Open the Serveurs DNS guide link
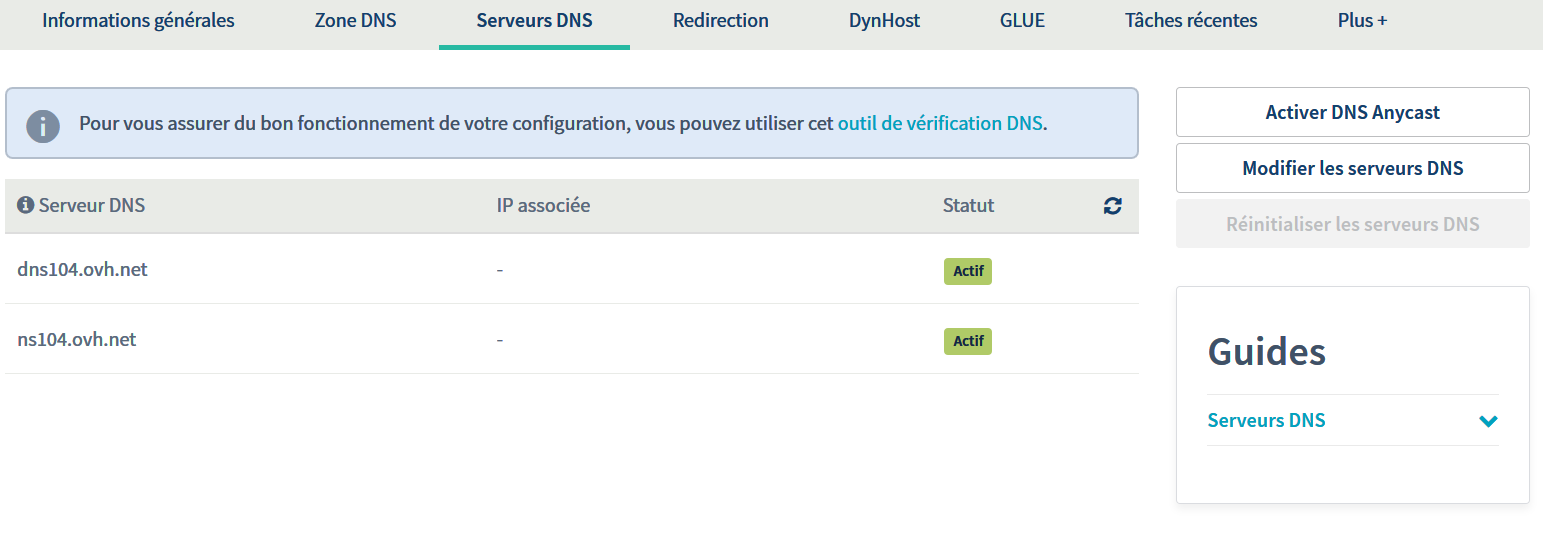Viewport: 1543px width, 537px height. [x=1266, y=421]
